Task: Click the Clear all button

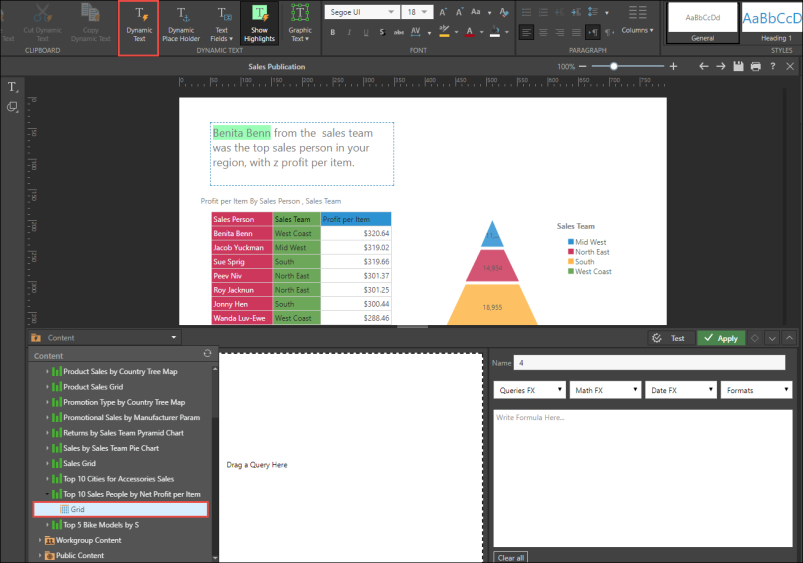Action: (x=512, y=557)
